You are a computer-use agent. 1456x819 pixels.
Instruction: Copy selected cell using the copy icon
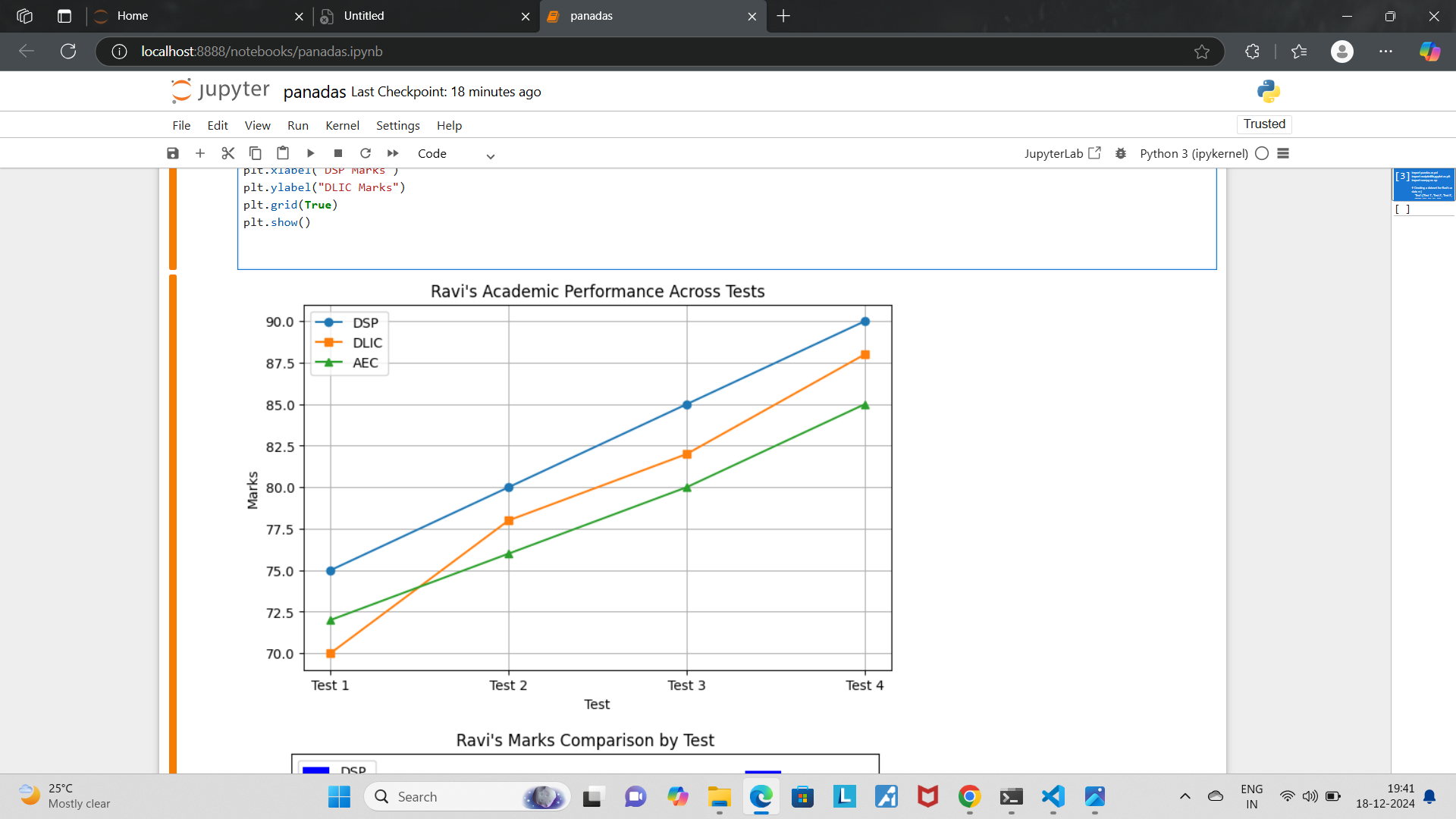pos(255,153)
